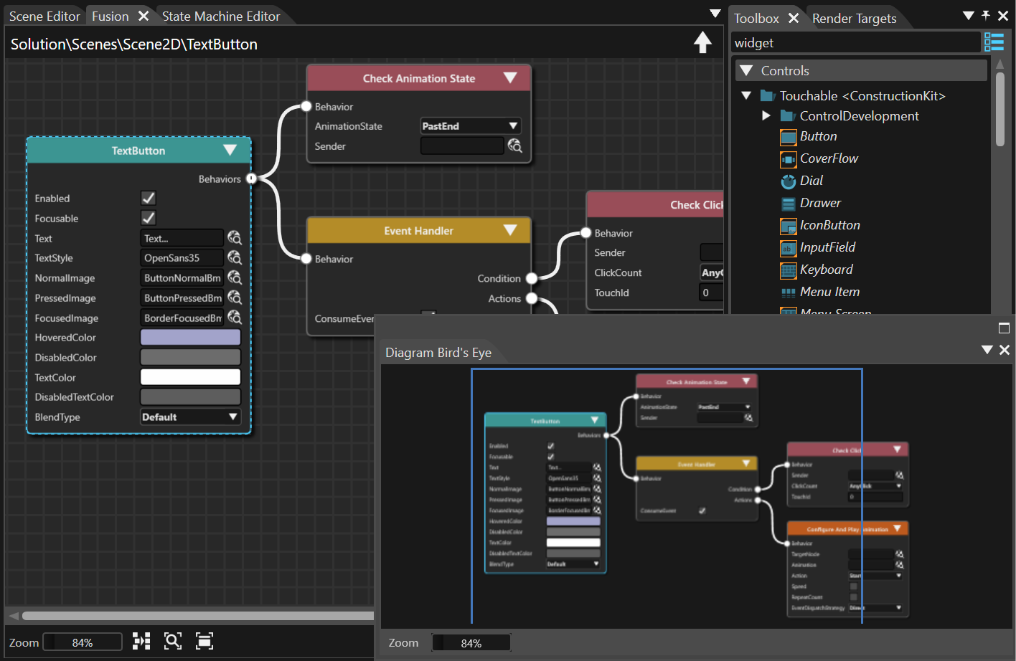
Task: Click the browse icon next to TextStyle field
Action: click(235, 258)
